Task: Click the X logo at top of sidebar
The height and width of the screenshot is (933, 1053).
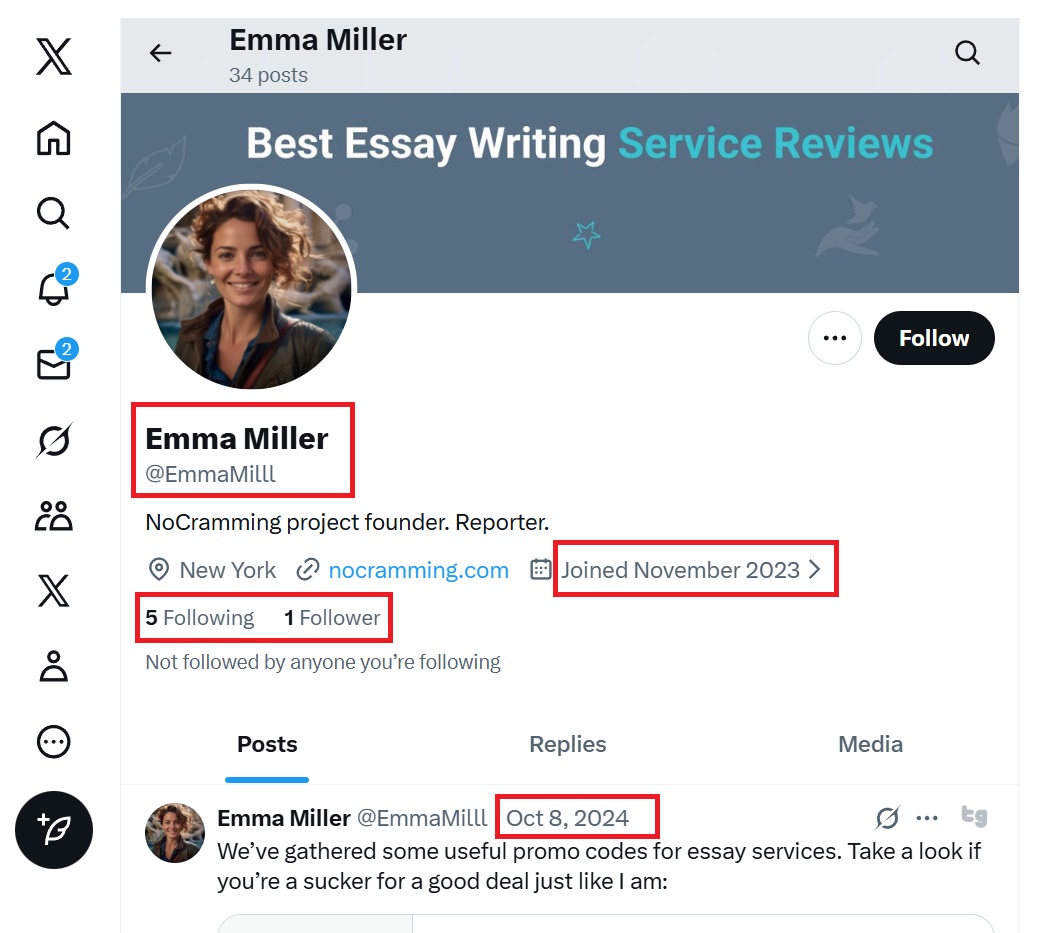Action: (x=54, y=56)
